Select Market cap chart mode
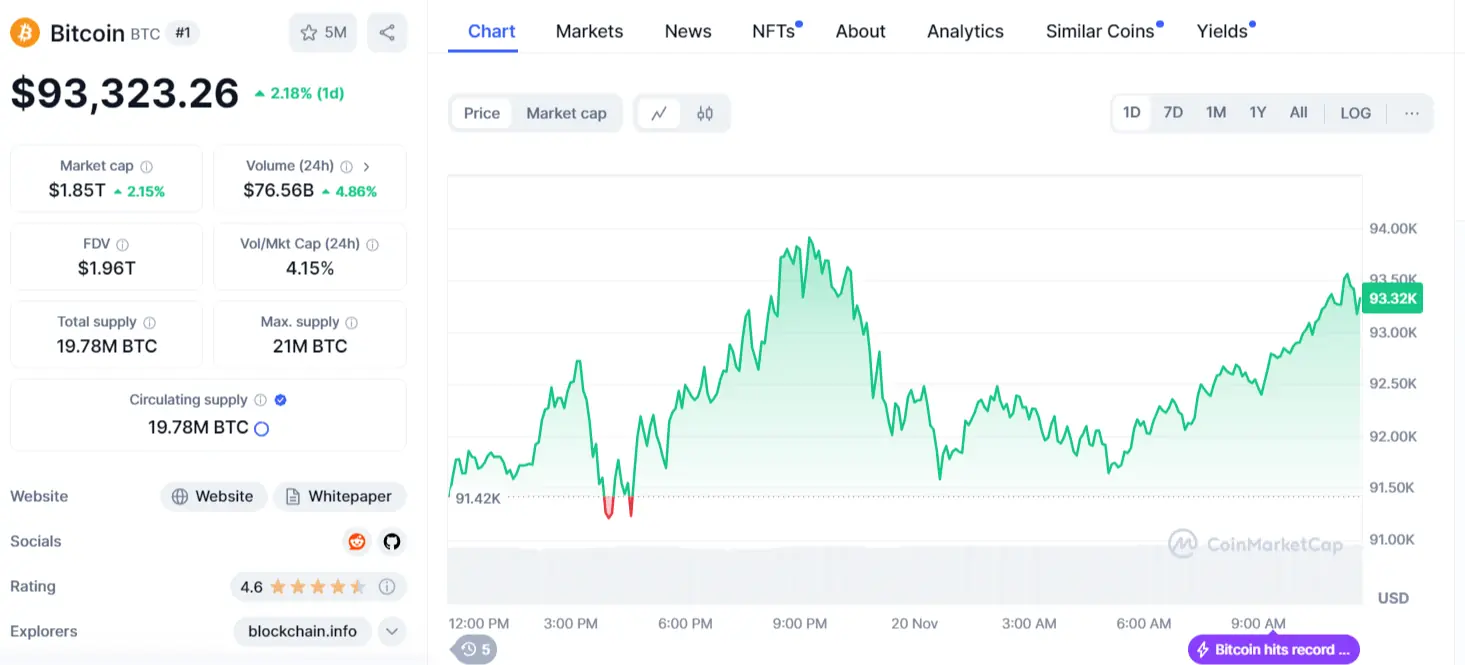1465x665 pixels. pyautogui.click(x=566, y=113)
